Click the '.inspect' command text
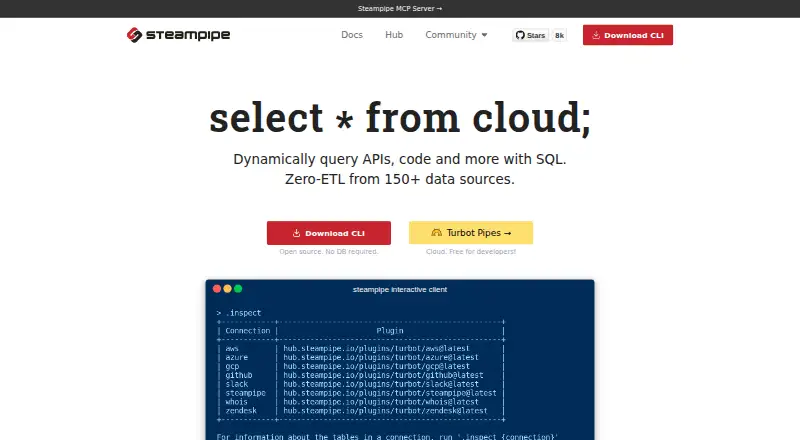The image size is (800, 440). click(243, 313)
